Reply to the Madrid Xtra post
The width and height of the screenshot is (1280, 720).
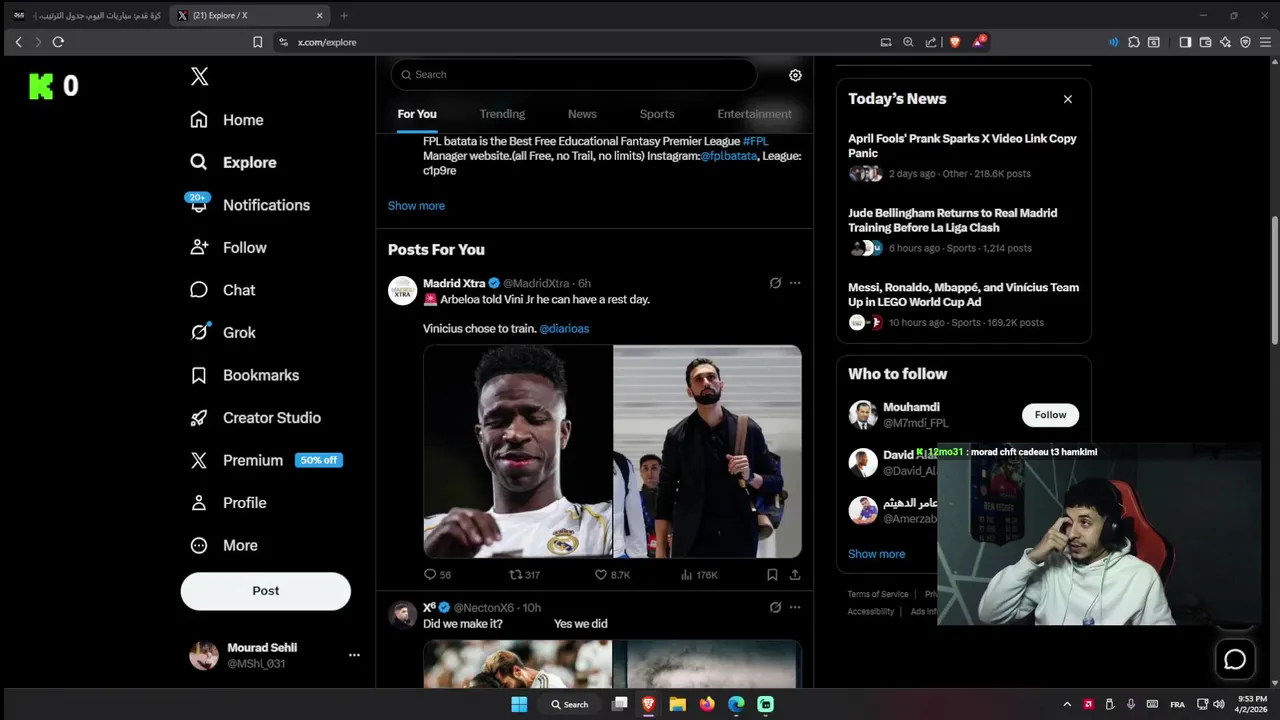click(437, 575)
